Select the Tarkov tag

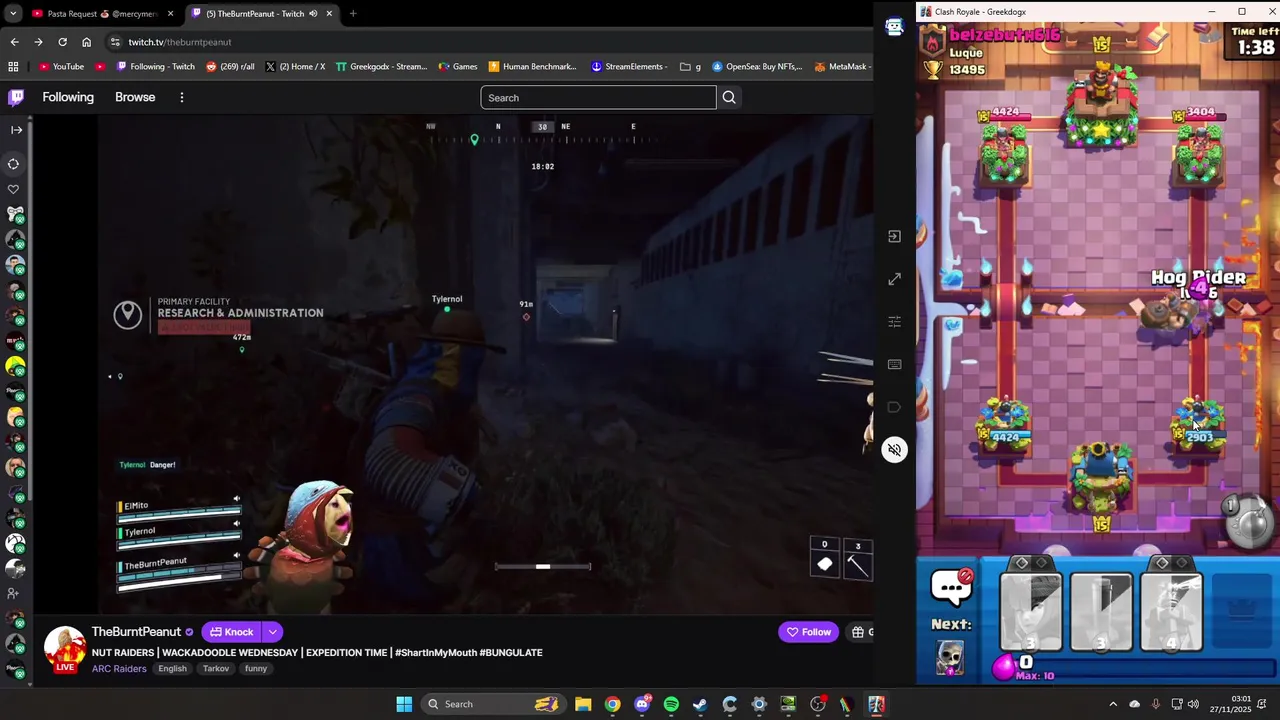pyautogui.click(x=216, y=668)
